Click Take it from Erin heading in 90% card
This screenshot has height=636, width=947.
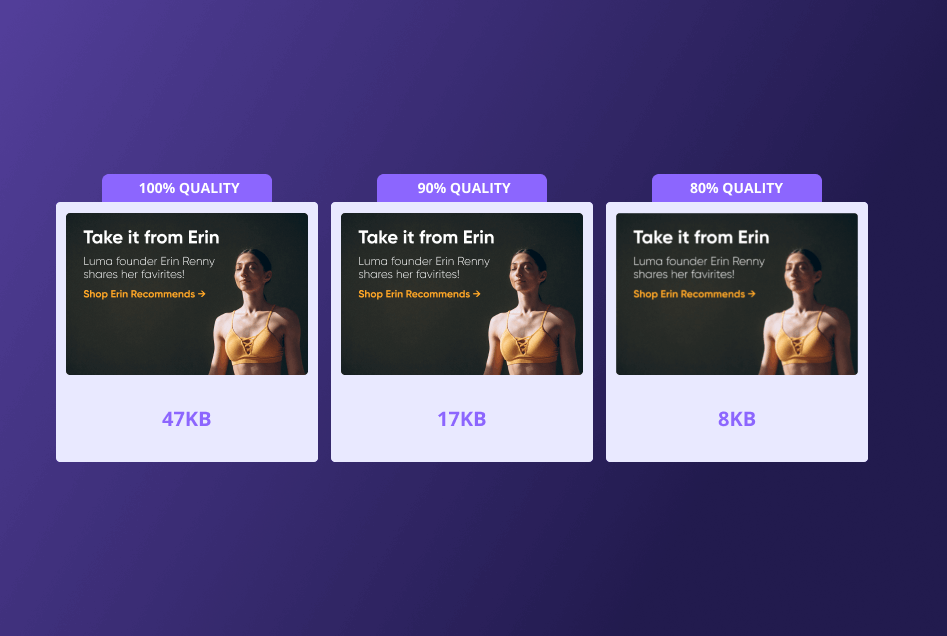click(x=426, y=237)
